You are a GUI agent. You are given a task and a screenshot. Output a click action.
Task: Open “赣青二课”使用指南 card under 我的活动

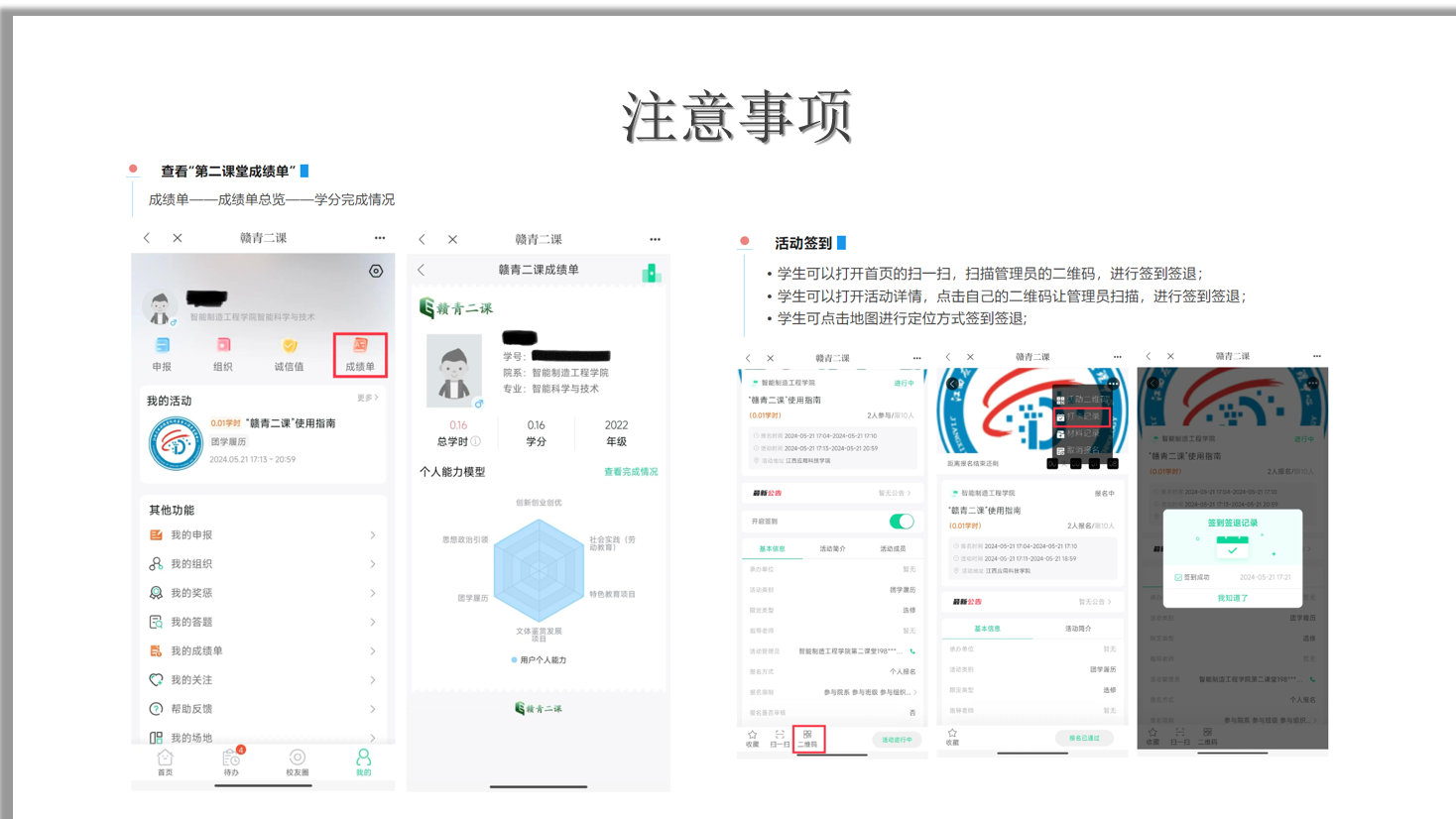[263, 441]
